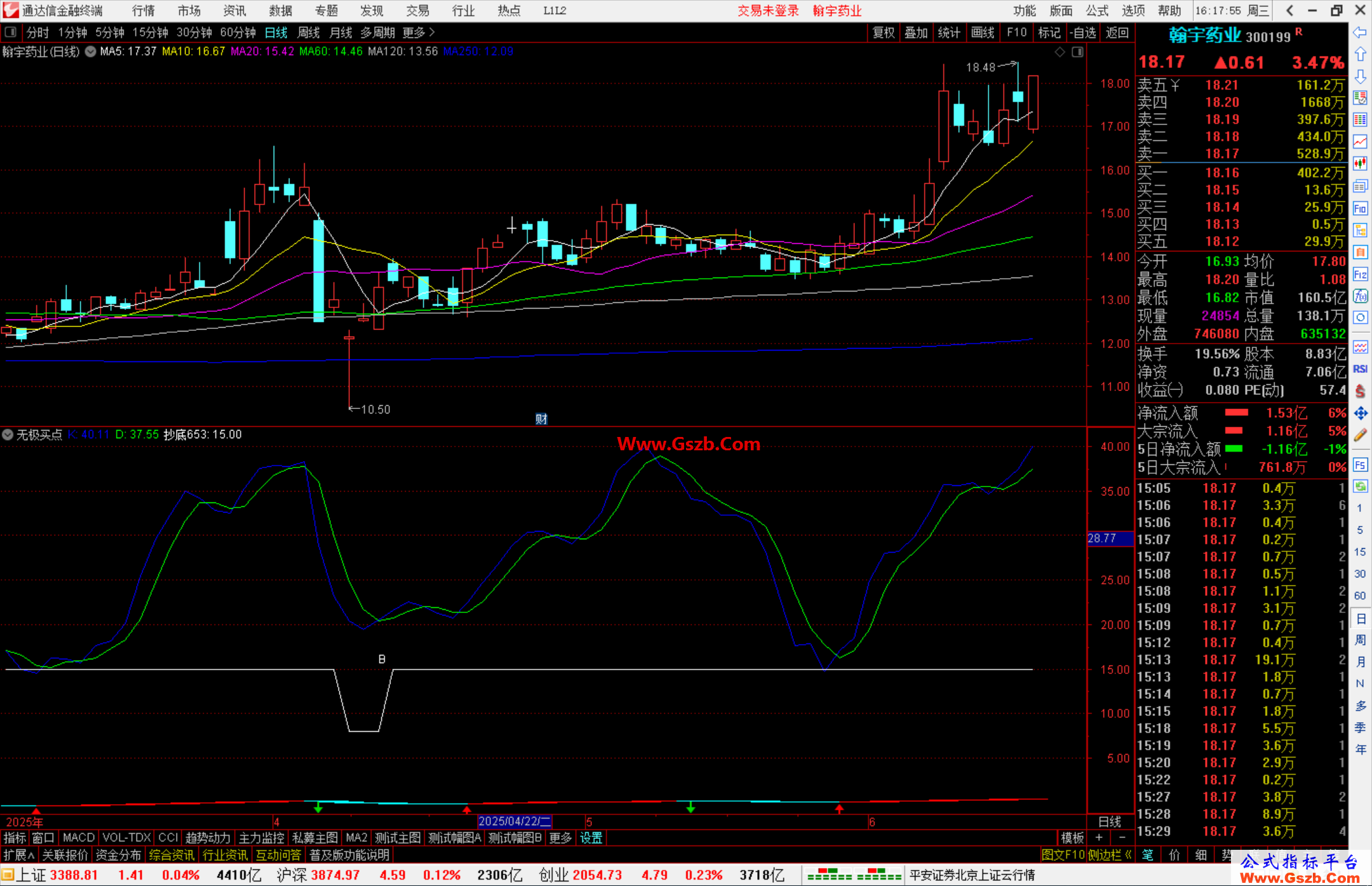Switch to the 分时 period
Screen dimensions: 1372x886
37,32
